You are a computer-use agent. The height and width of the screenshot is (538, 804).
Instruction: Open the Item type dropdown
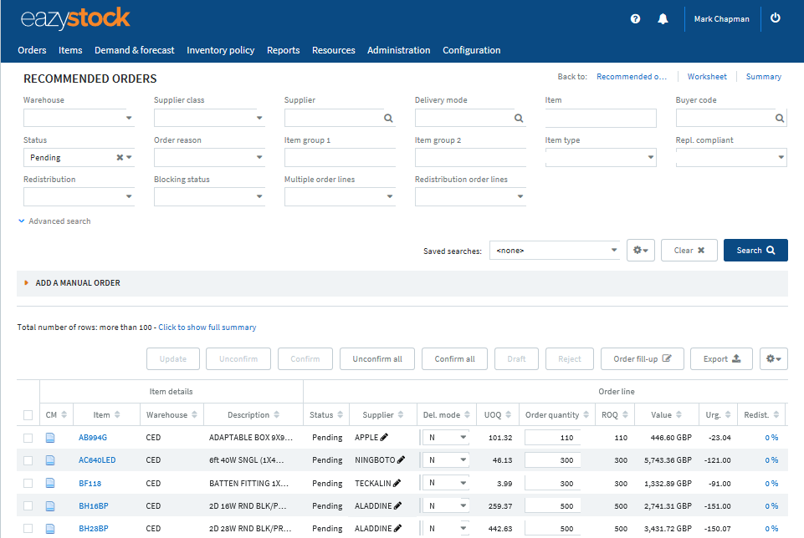600,157
